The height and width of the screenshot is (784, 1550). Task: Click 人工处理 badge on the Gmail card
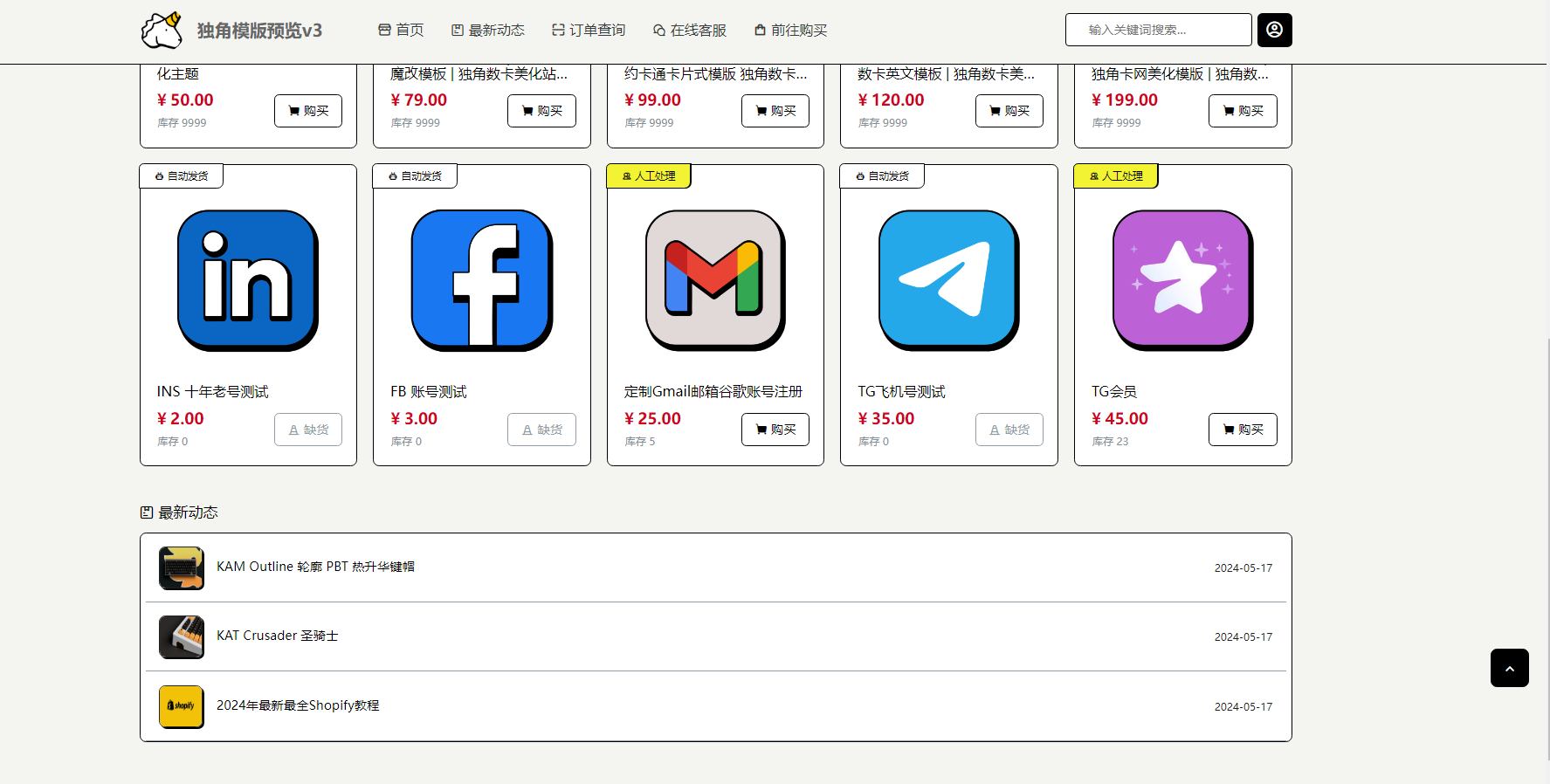[x=649, y=175]
